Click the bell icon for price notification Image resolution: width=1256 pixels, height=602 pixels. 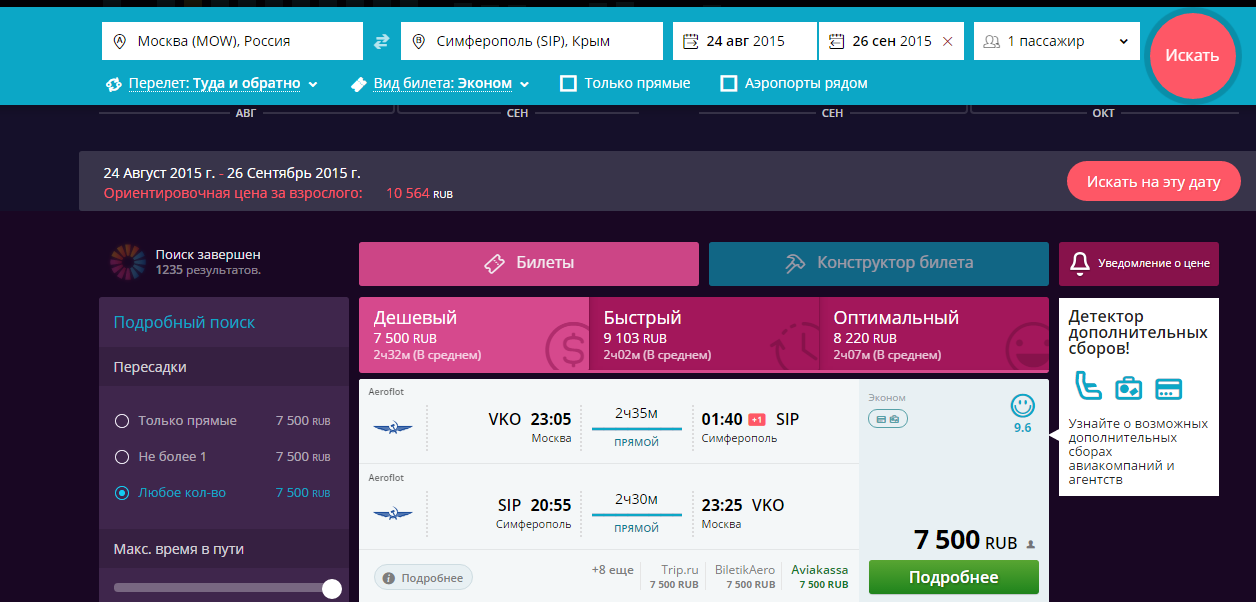point(1079,263)
